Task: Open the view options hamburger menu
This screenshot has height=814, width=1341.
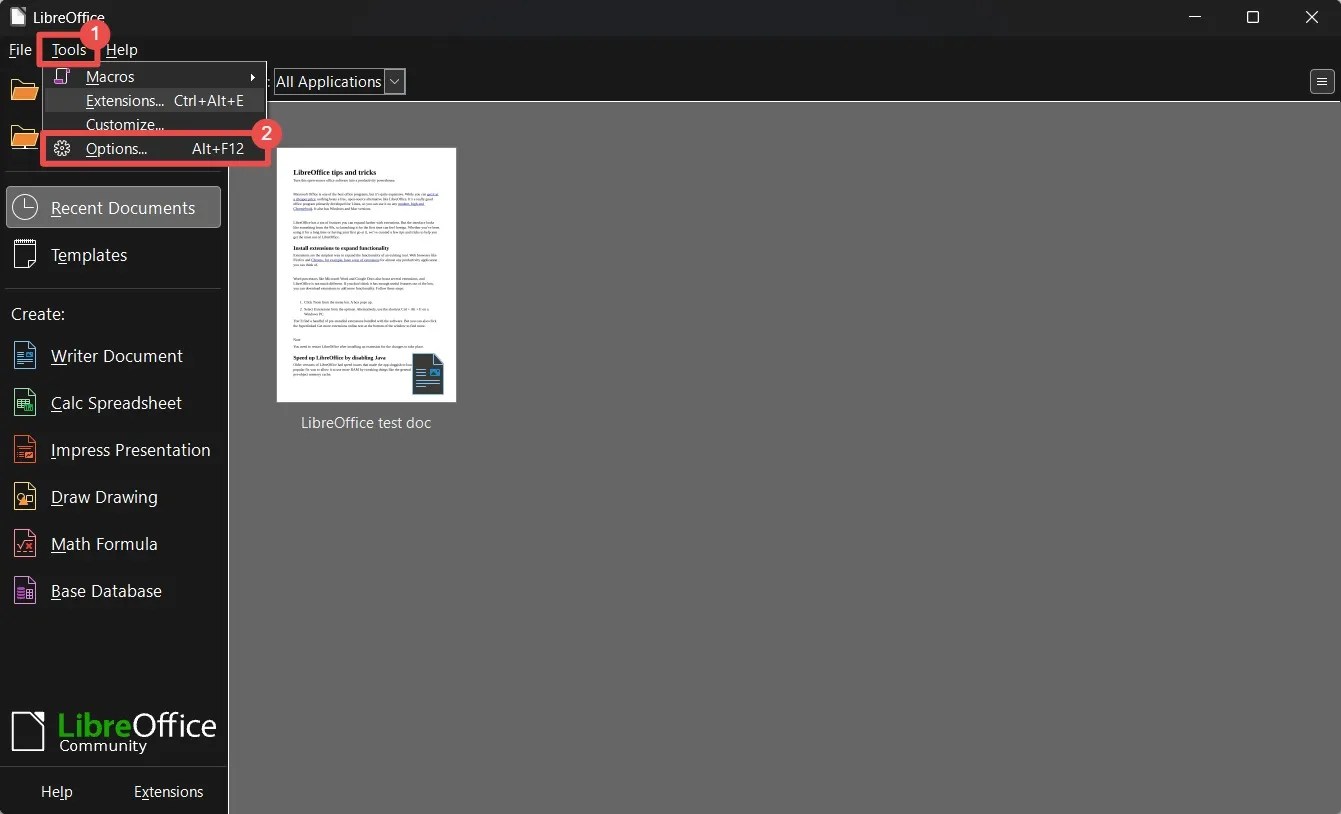Action: (1321, 81)
